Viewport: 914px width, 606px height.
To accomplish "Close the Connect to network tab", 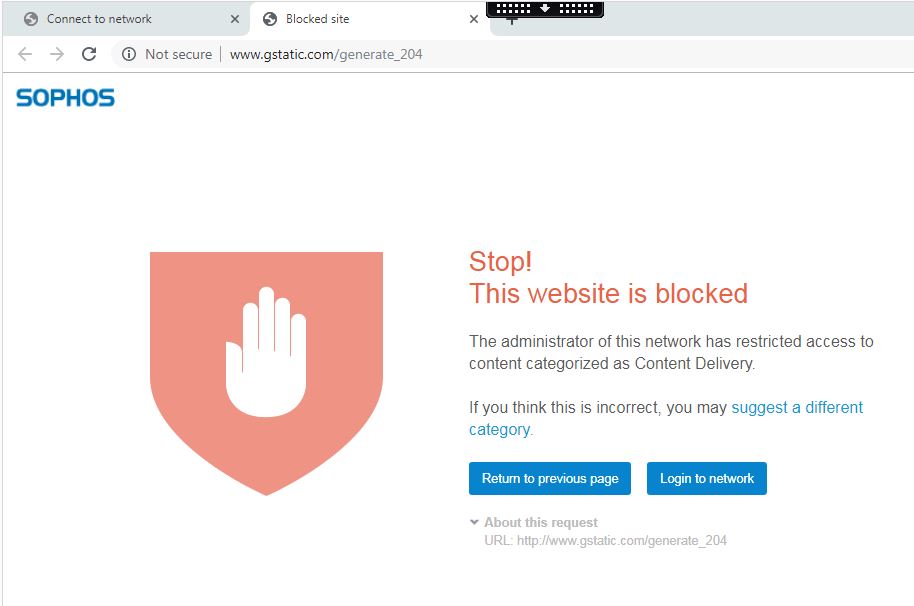I will (235, 19).
